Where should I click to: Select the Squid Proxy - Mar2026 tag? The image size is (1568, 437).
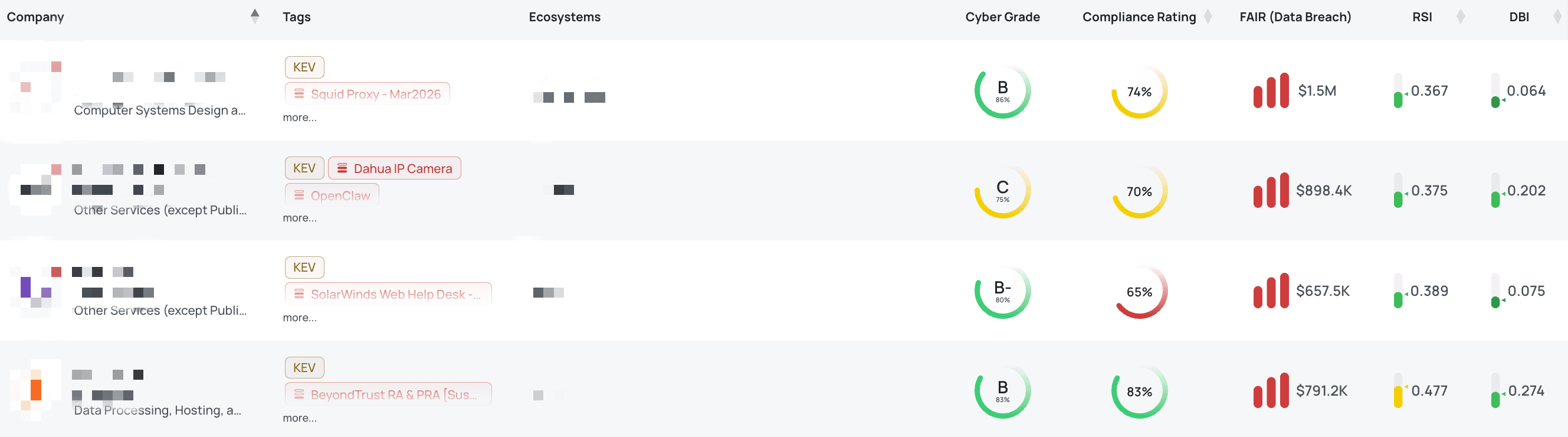click(368, 94)
